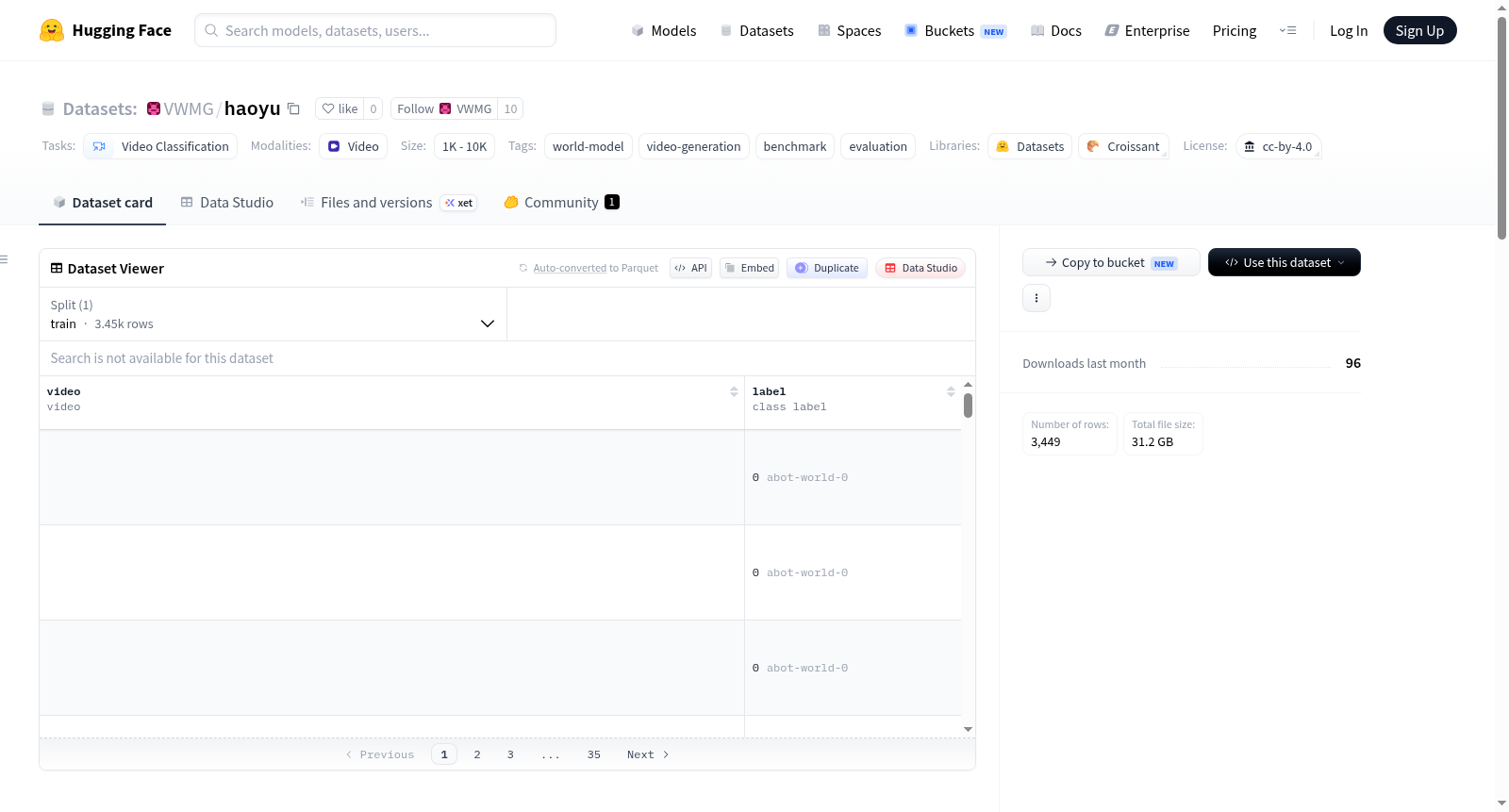Click the Datasets: breadcrumb label
The height and width of the screenshot is (812, 1509).
point(100,108)
